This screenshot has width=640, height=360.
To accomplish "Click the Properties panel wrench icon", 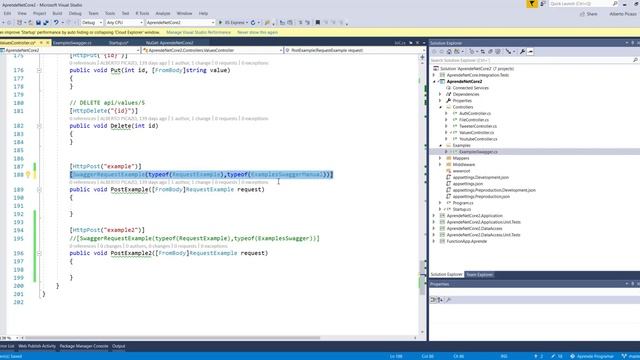I will pos(449,300).
